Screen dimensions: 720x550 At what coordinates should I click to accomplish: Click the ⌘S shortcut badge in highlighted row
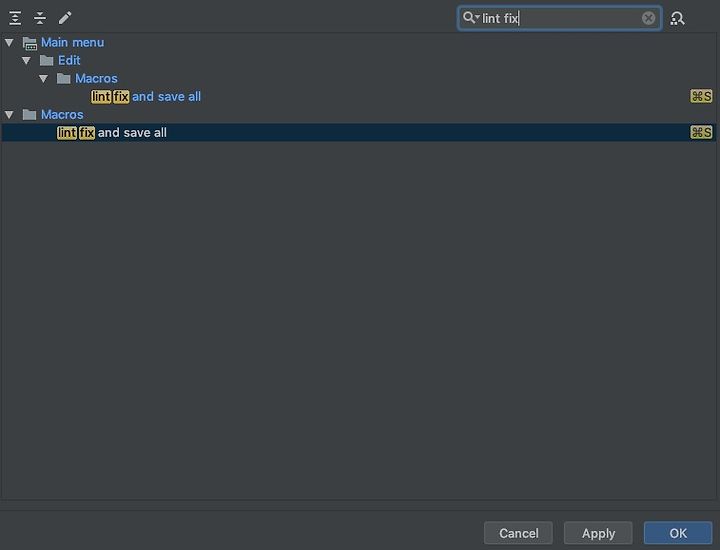701,132
